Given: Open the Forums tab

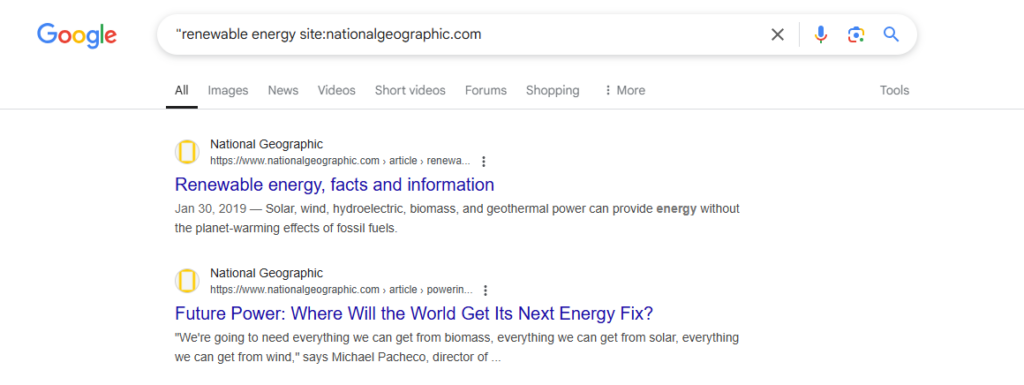Looking at the screenshot, I should [486, 91].
